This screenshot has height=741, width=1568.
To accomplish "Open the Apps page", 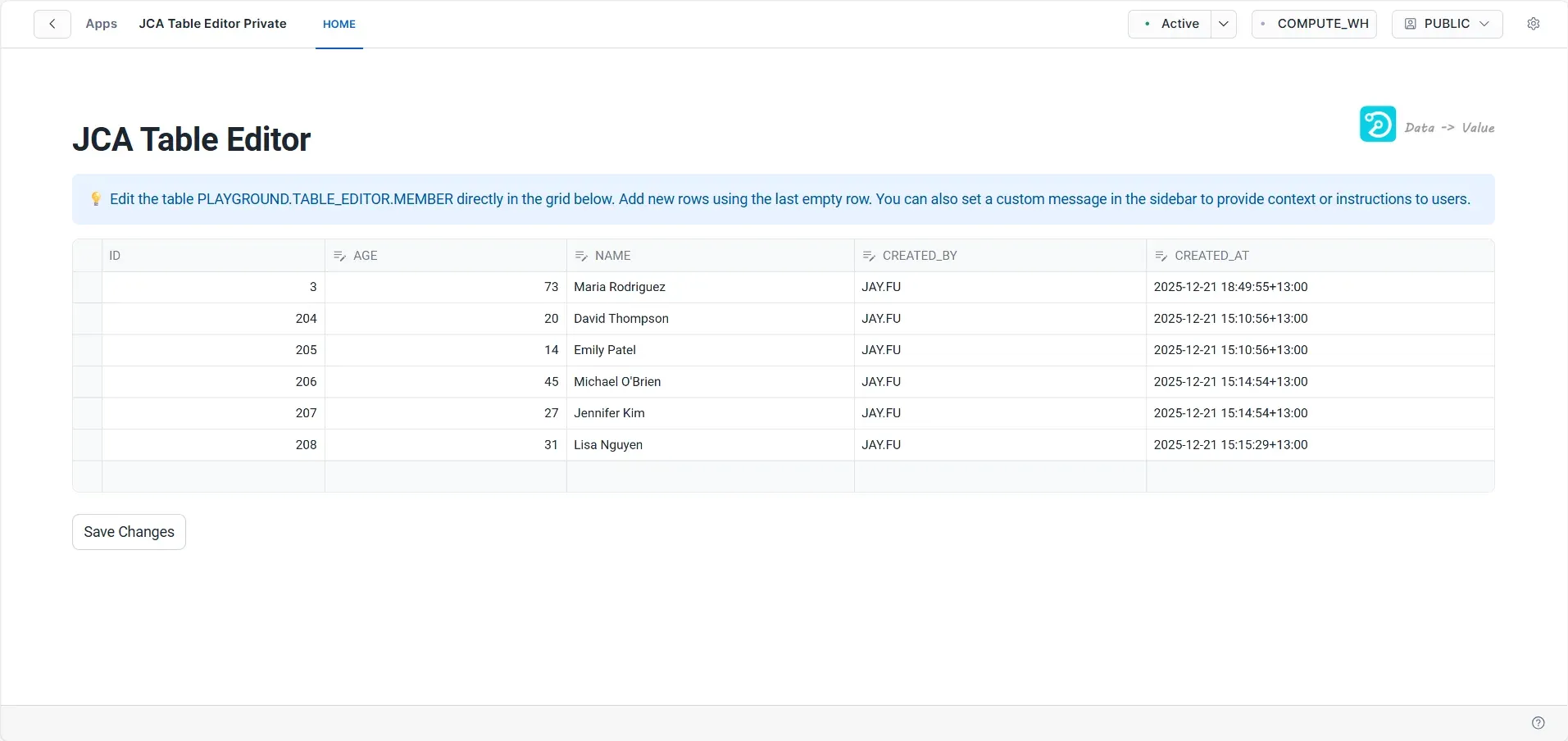I will (101, 24).
